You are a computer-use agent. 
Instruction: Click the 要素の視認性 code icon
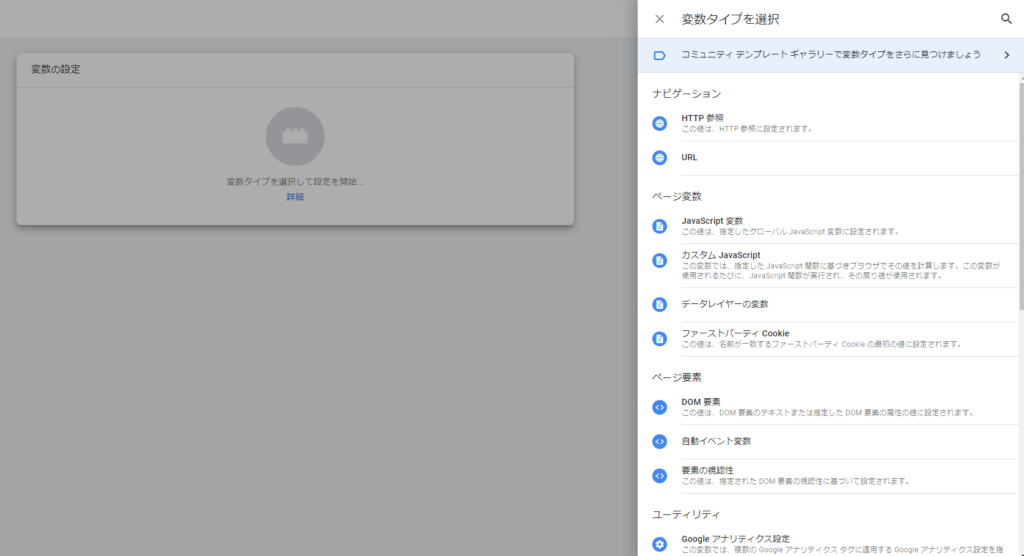pyautogui.click(x=660, y=476)
